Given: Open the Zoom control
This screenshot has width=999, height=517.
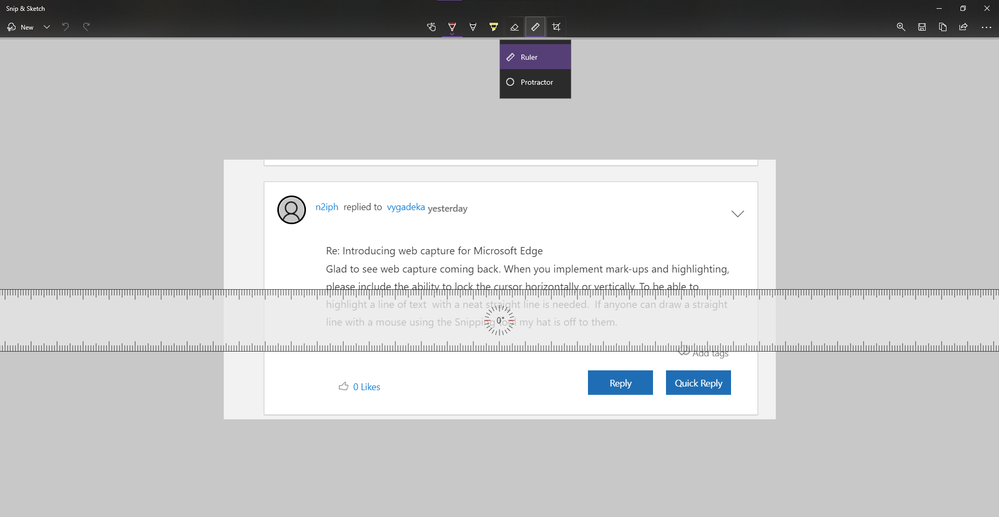Looking at the screenshot, I should point(901,27).
